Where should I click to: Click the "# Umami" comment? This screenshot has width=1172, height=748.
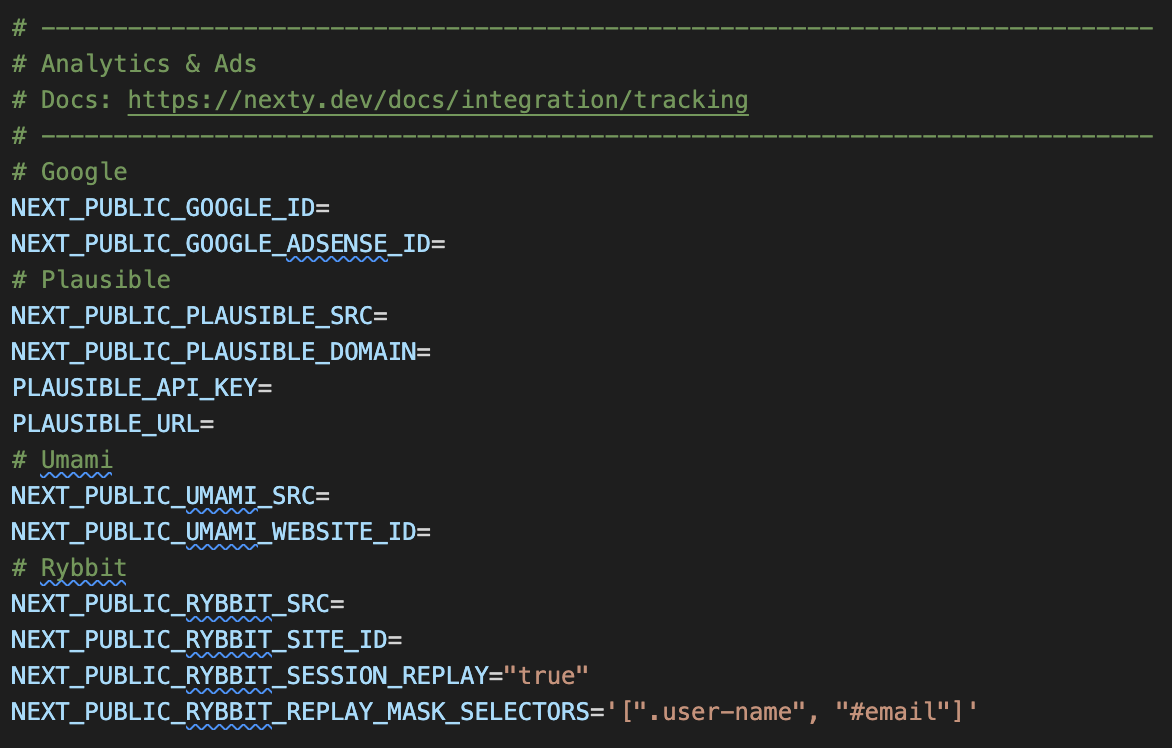point(62,460)
